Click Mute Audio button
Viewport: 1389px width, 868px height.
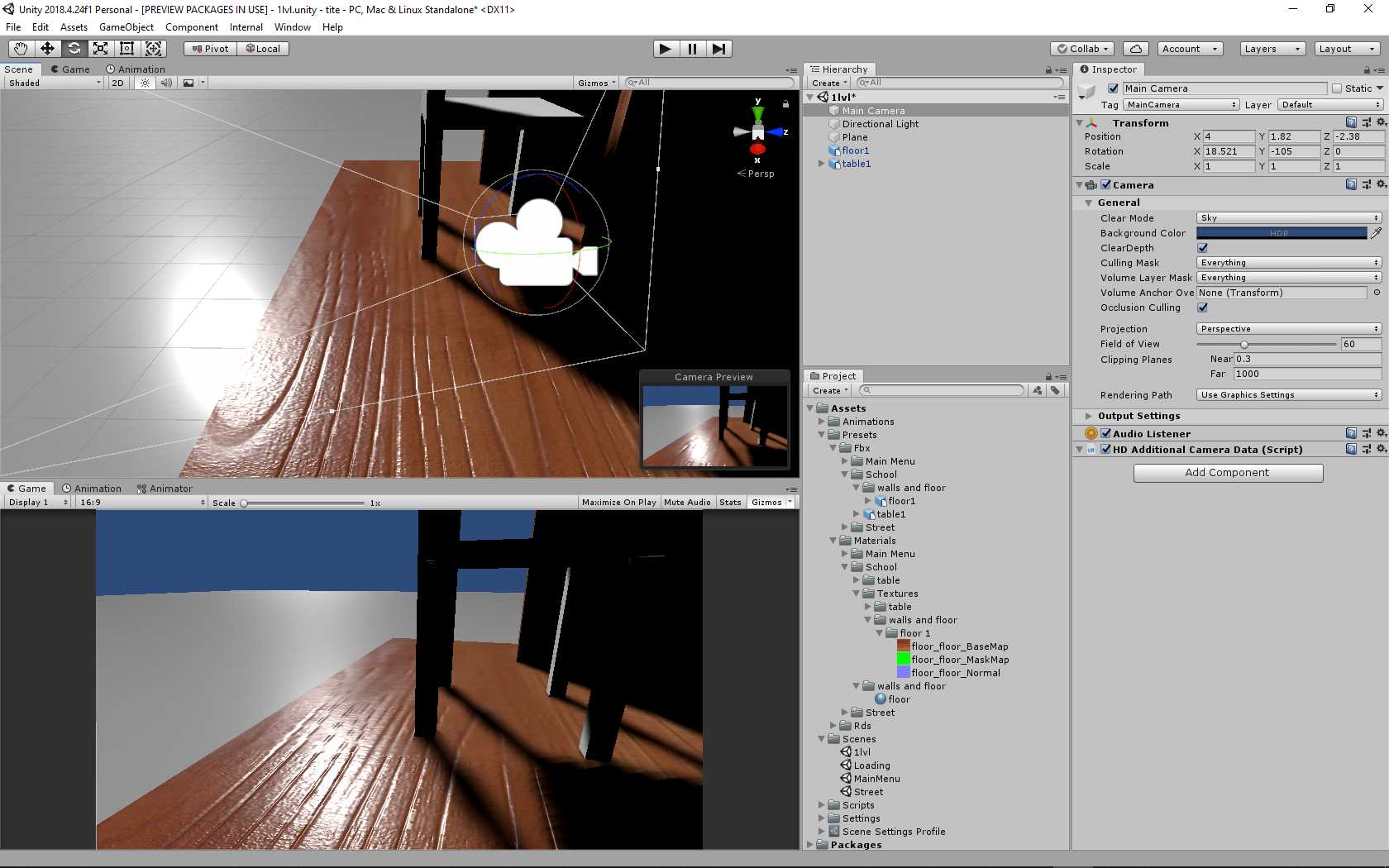pyautogui.click(x=687, y=503)
